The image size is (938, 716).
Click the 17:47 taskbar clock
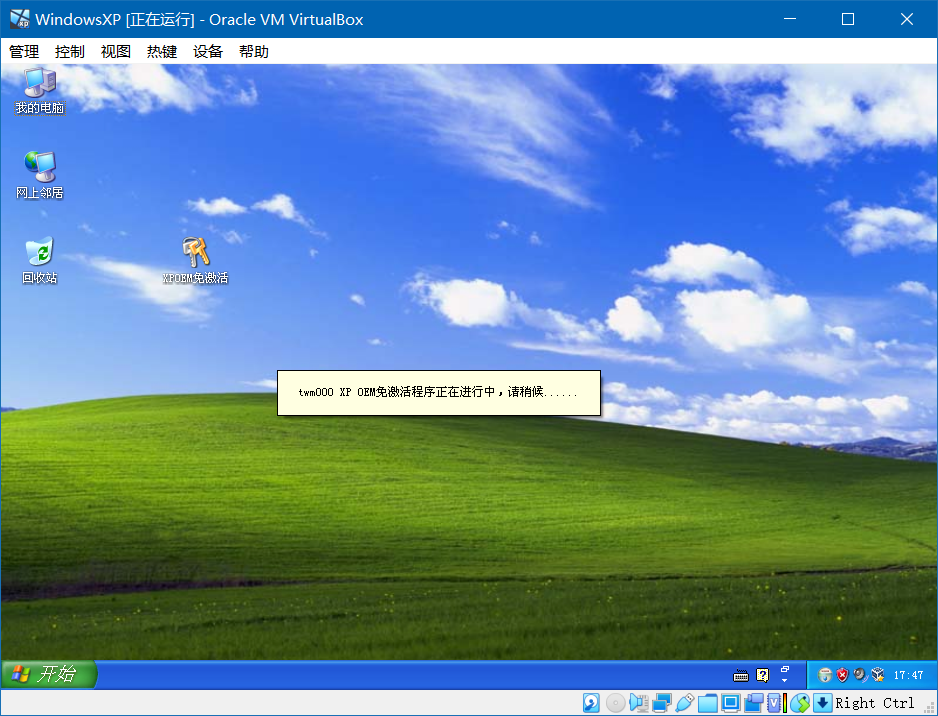(908, 675)
